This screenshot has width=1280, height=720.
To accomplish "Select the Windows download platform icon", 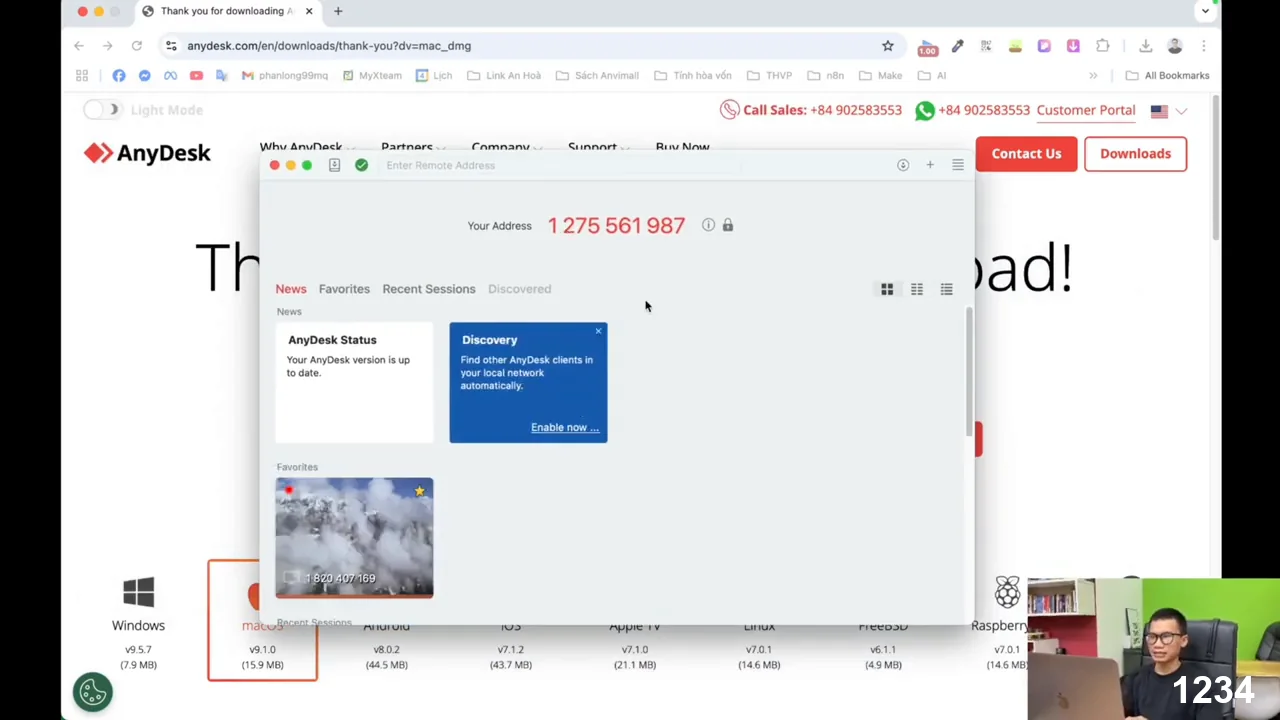I will (x=138, y=592).
